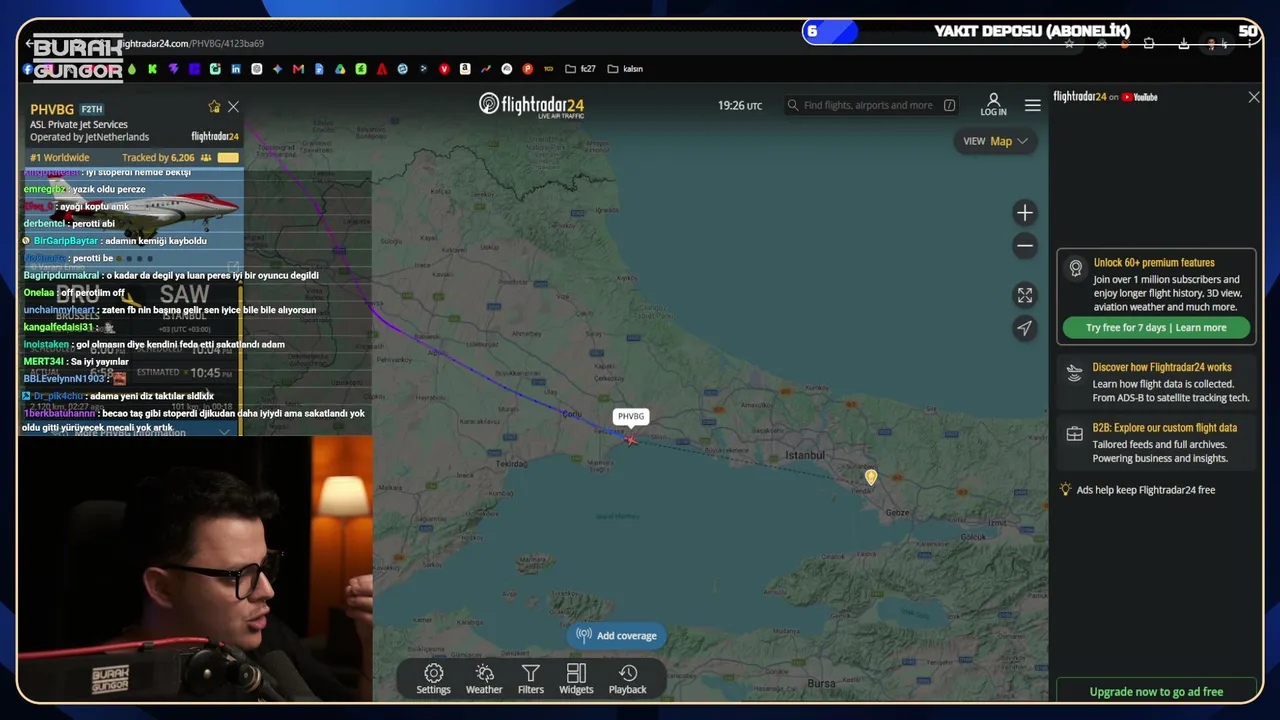Open the browser downloads icon
The width and height of the screenshot is (1280, 720).
[1184, 44]
